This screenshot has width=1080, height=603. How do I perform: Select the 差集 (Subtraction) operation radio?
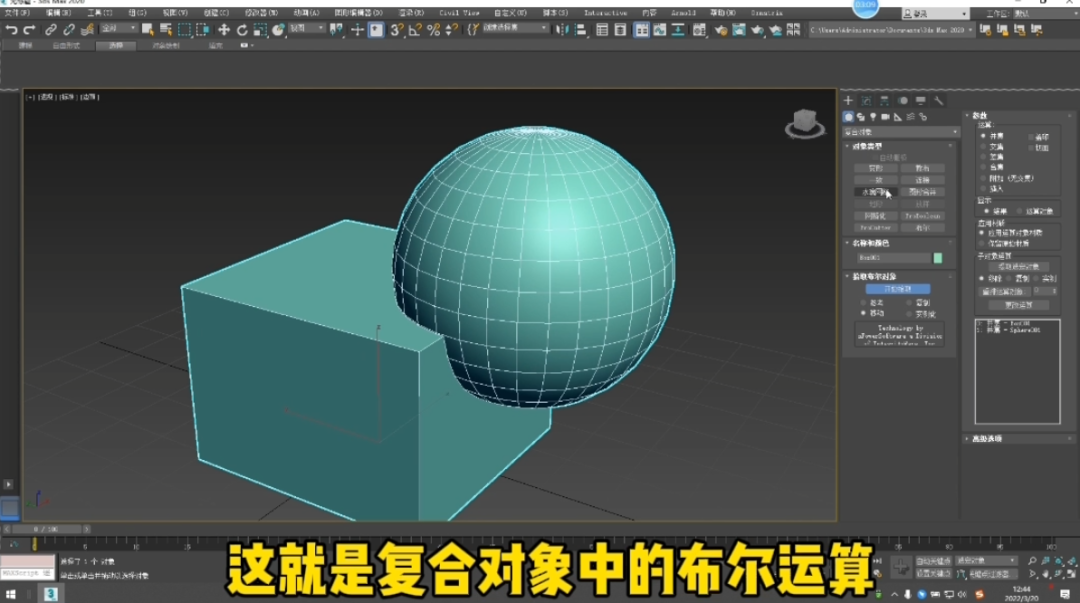984,157
